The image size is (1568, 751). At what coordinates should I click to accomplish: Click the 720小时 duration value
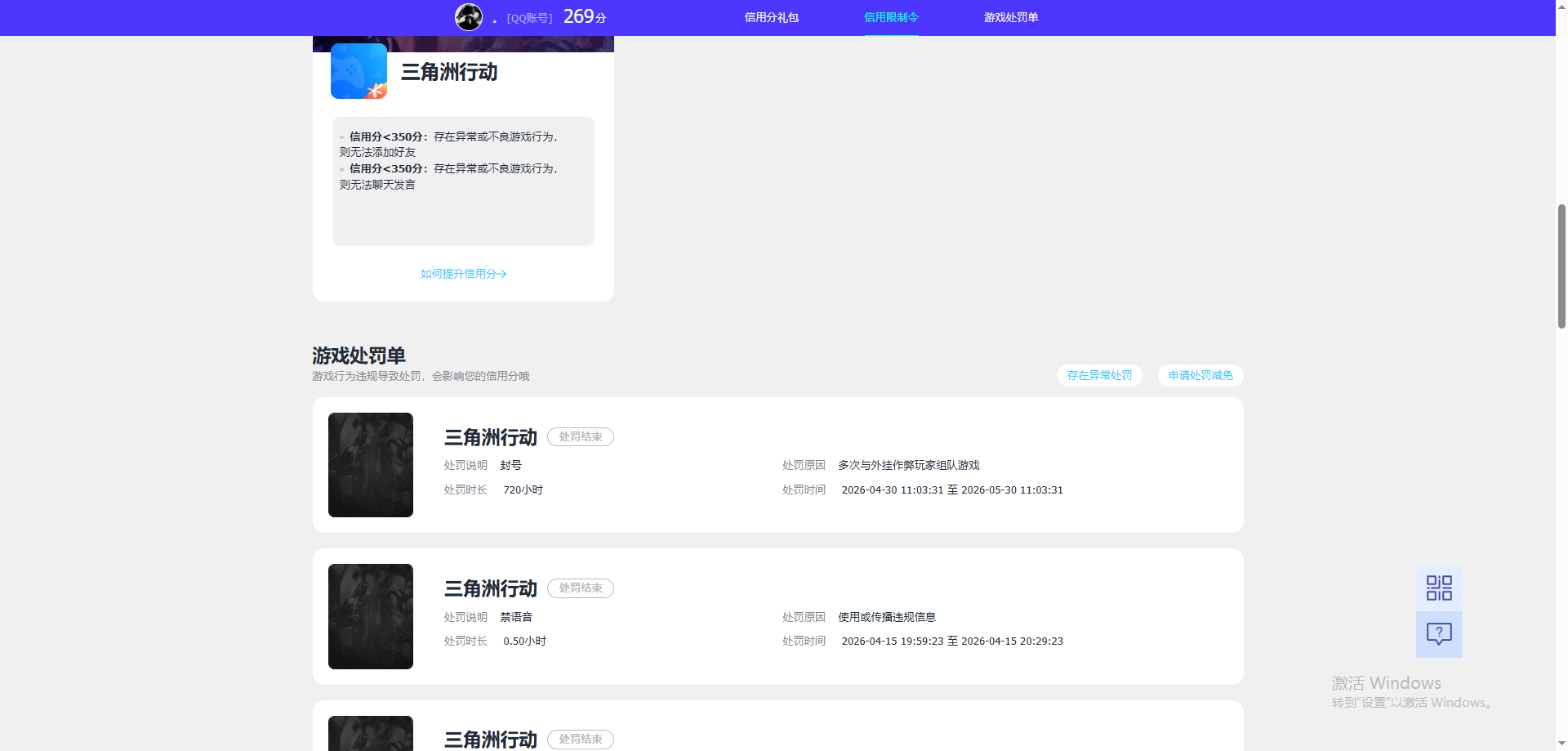(x=523, y=489)
